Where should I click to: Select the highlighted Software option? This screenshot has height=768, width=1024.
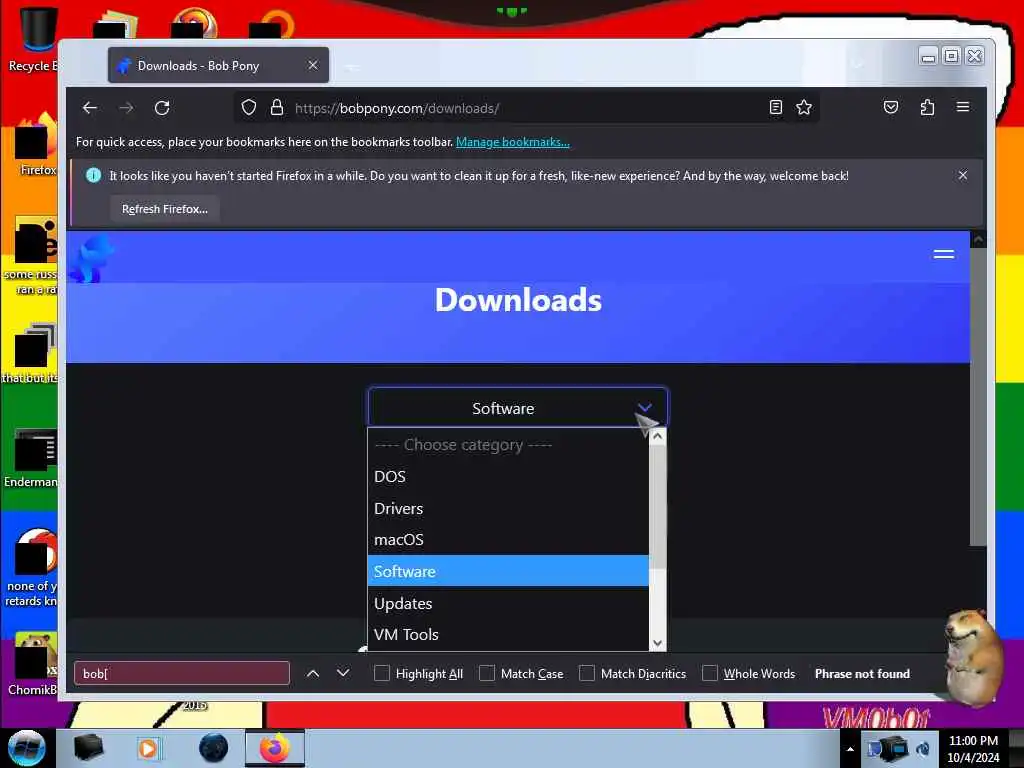click(508, 571)
